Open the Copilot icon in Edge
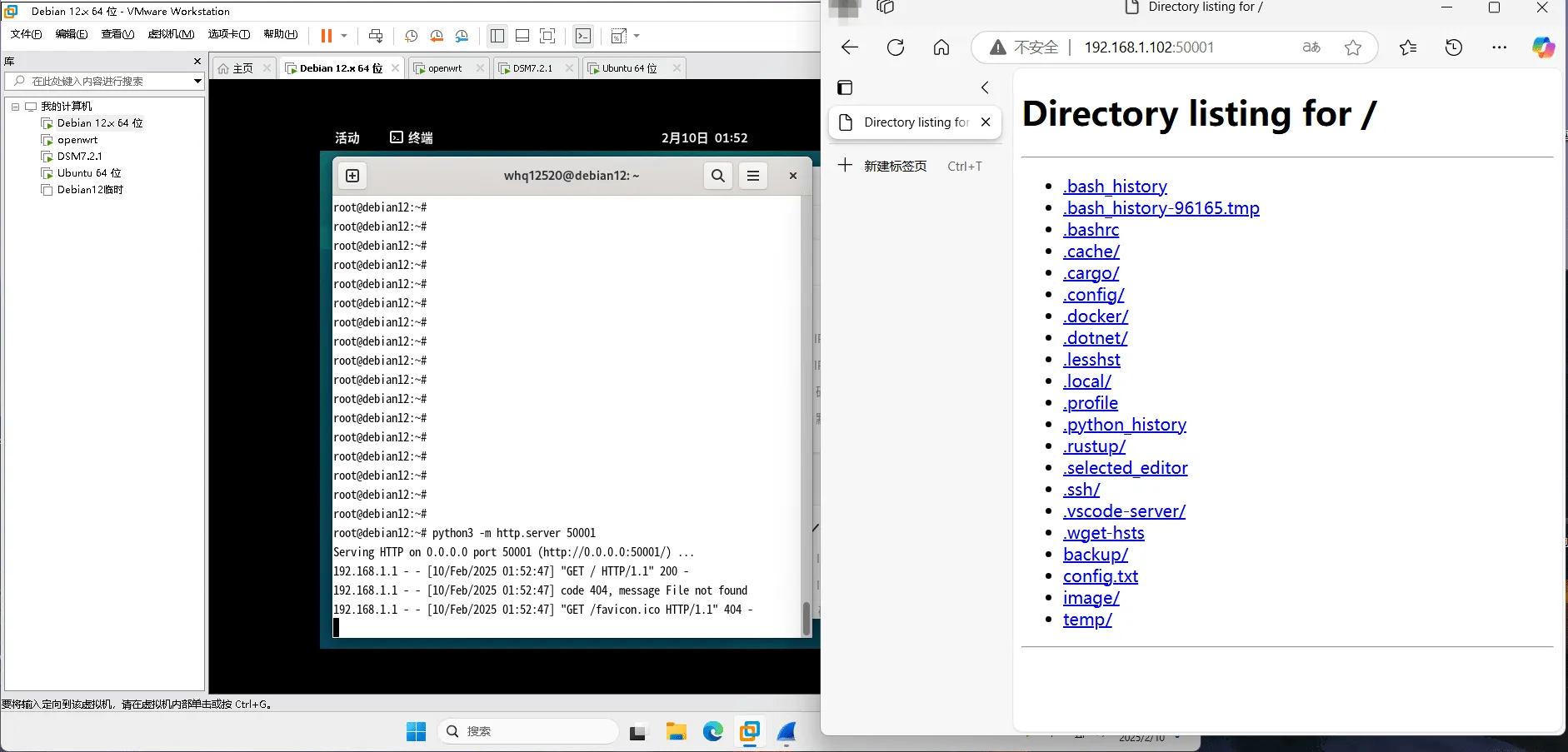The width and height of the screenshot is (1568, 752). coord(1543,47)
